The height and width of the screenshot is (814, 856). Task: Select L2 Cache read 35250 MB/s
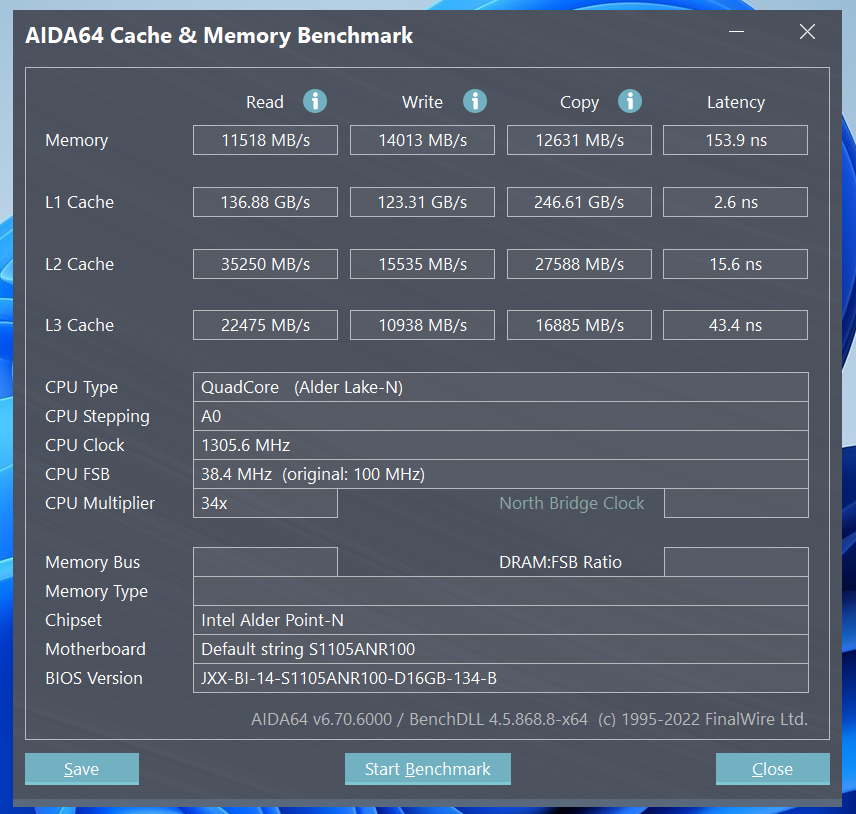pos(265,264)
